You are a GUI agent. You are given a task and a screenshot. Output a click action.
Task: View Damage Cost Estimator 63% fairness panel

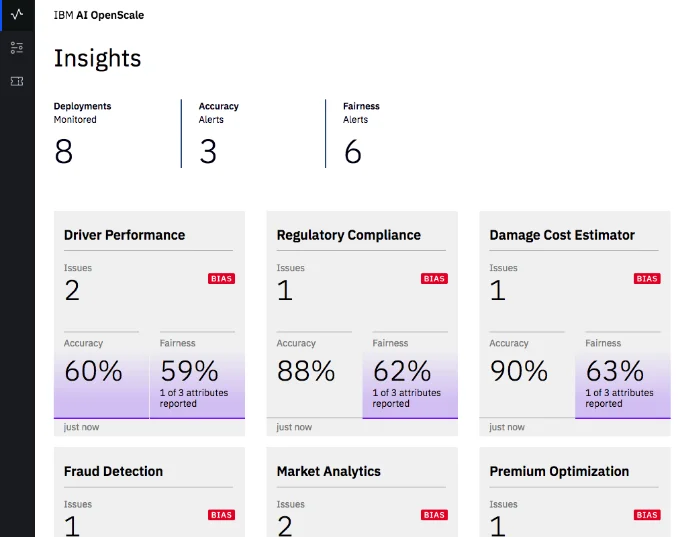point(623,375)
